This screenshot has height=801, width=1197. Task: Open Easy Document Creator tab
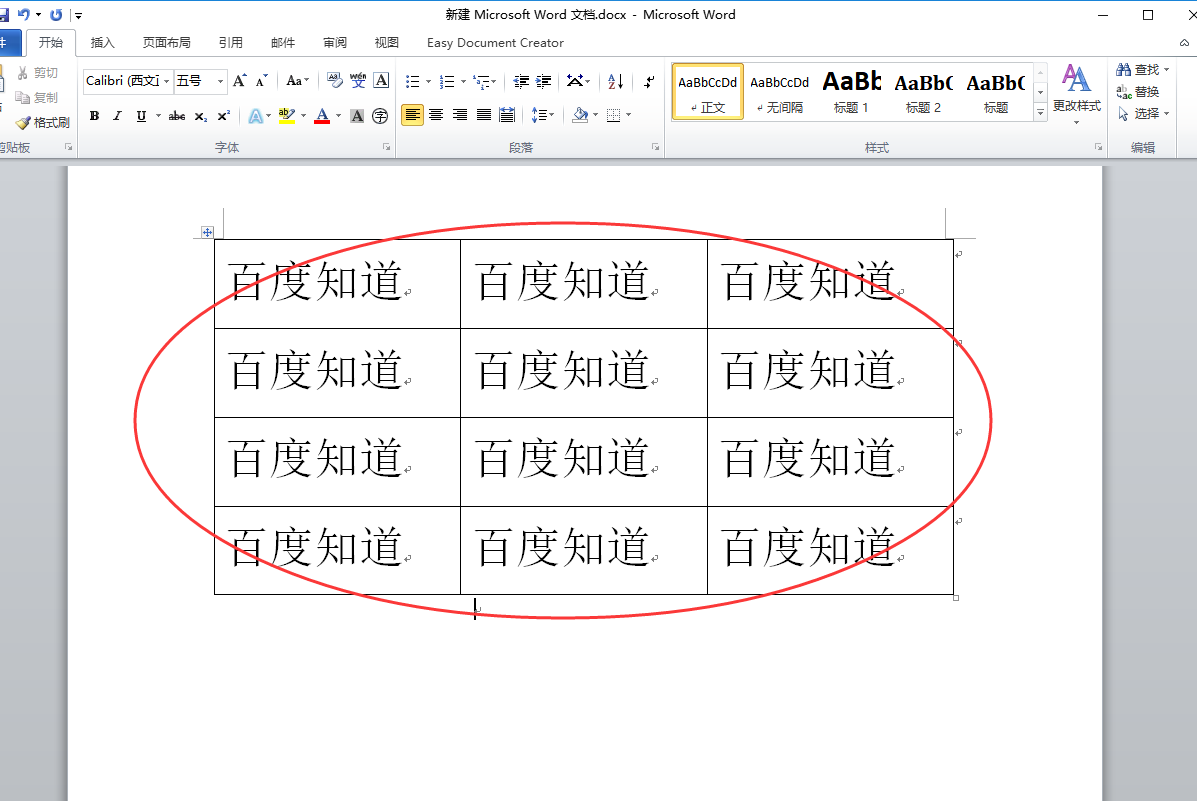click(x=495, y=43)
